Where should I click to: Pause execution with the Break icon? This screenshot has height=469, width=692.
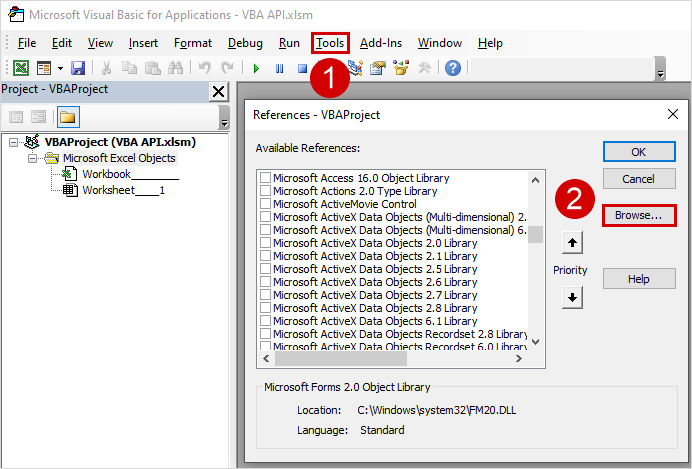(x=279, y=68)
